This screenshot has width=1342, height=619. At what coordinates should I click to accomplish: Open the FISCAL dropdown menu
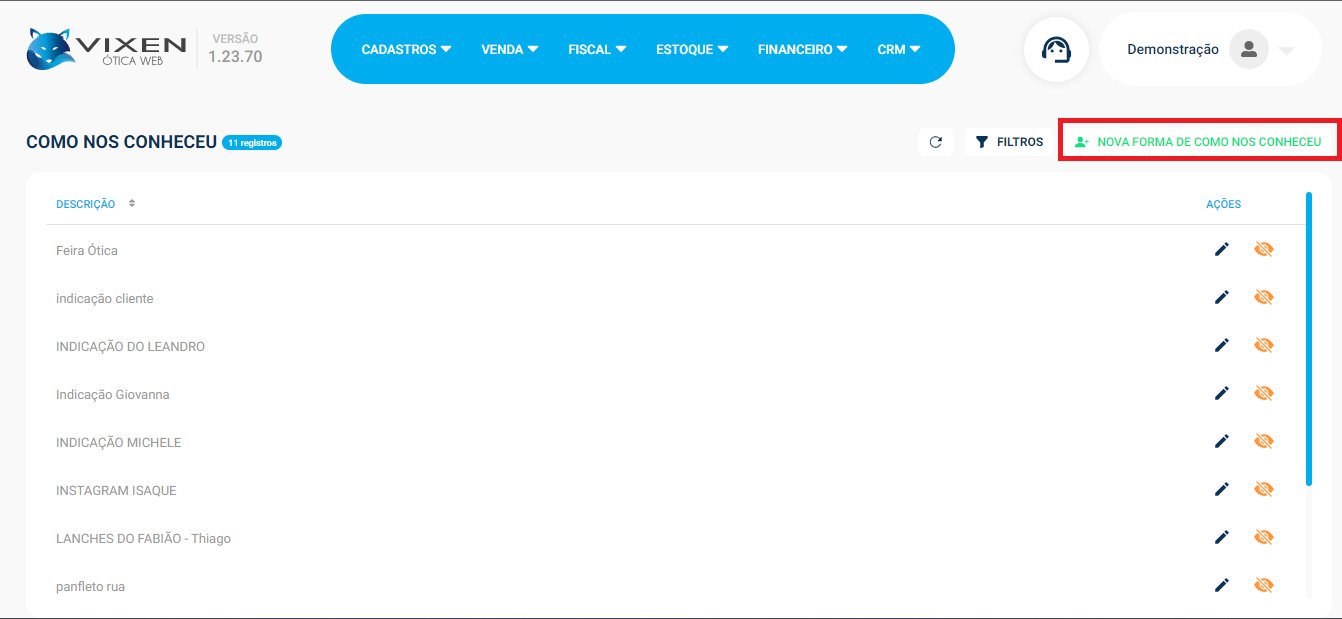point(597,49)
